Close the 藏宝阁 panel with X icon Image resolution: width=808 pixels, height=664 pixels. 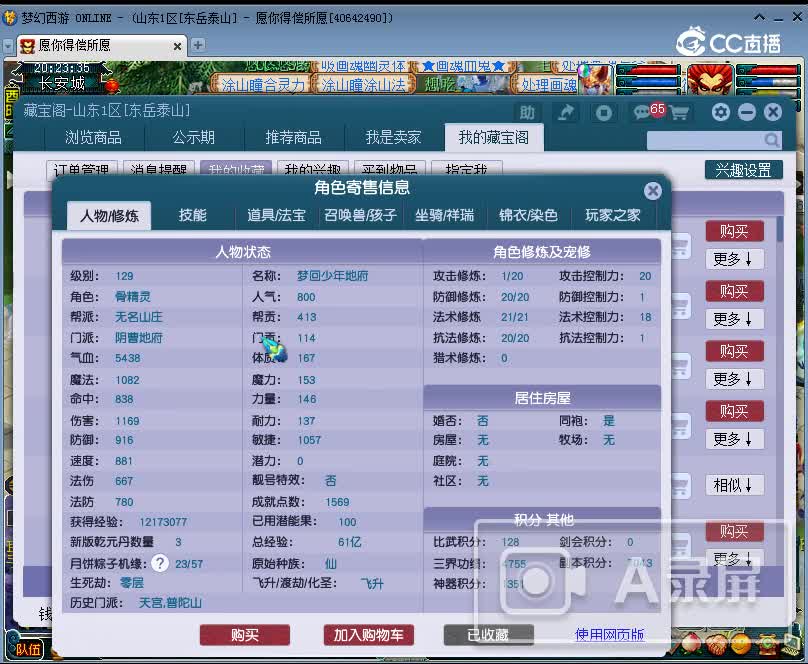click(772, 112)
